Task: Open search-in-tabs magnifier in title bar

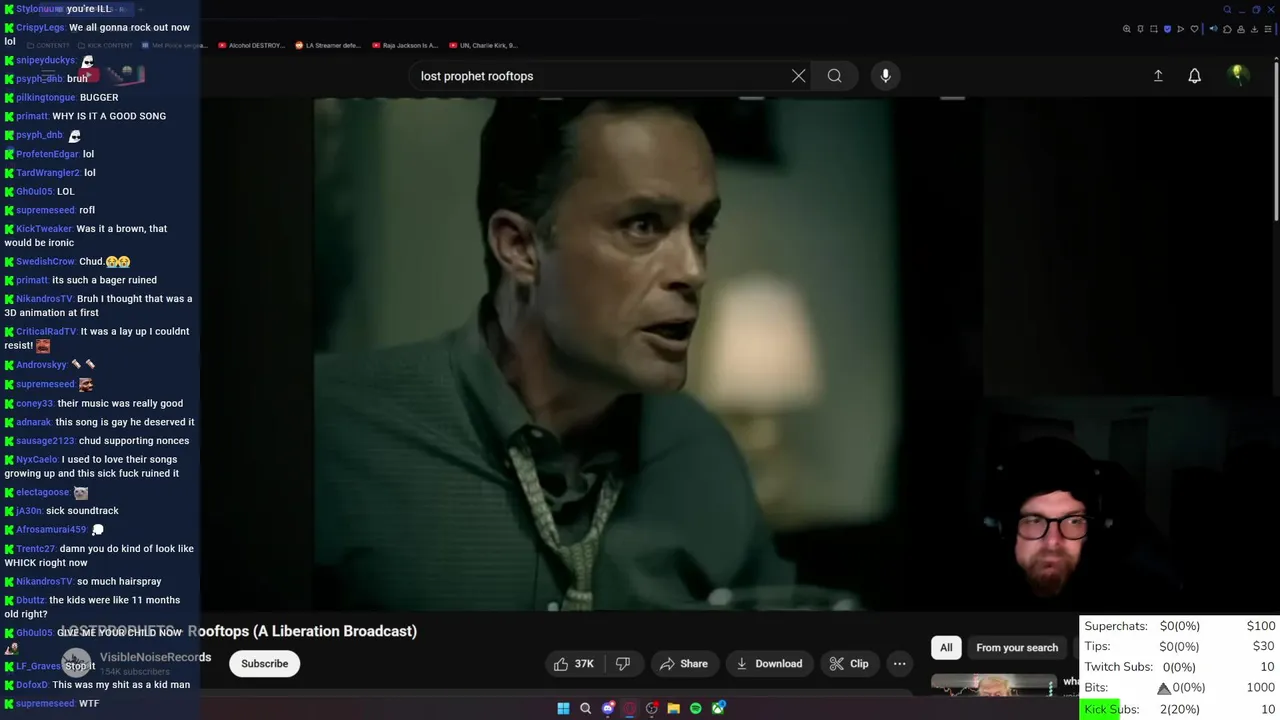Action: (1227, 10)
